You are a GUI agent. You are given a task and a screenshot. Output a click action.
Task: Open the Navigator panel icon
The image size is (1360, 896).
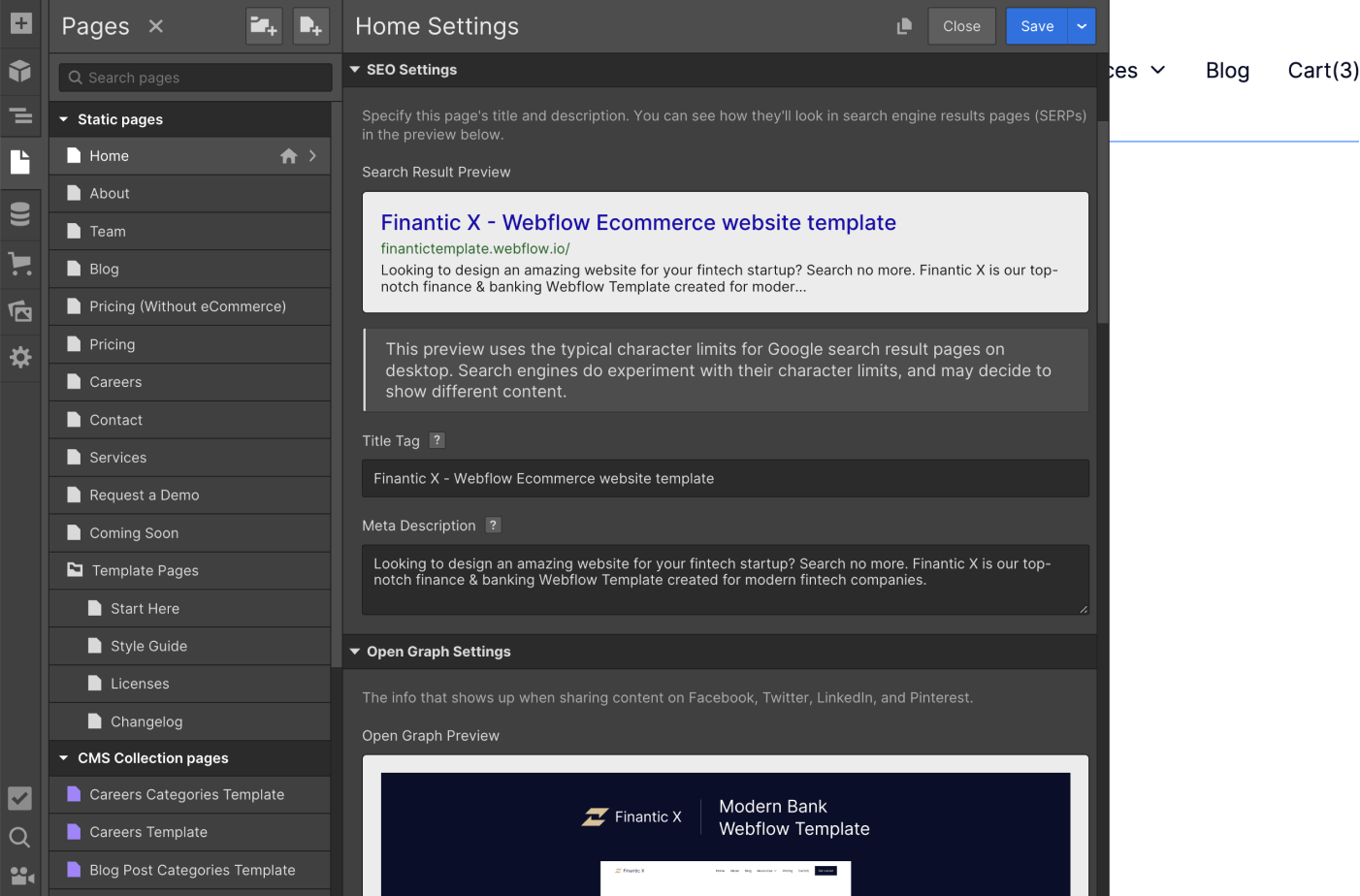coord(20,116)
